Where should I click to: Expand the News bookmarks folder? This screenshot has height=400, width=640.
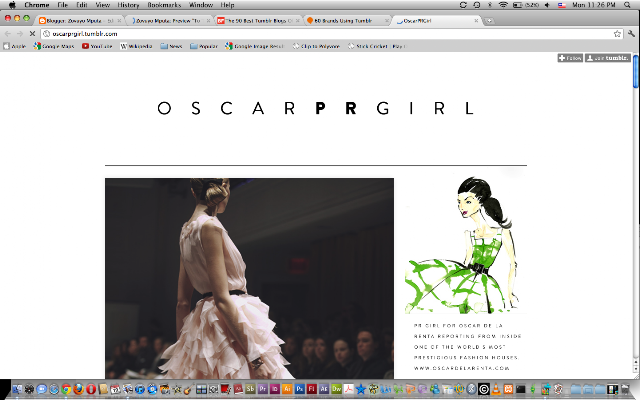[171, 46]
